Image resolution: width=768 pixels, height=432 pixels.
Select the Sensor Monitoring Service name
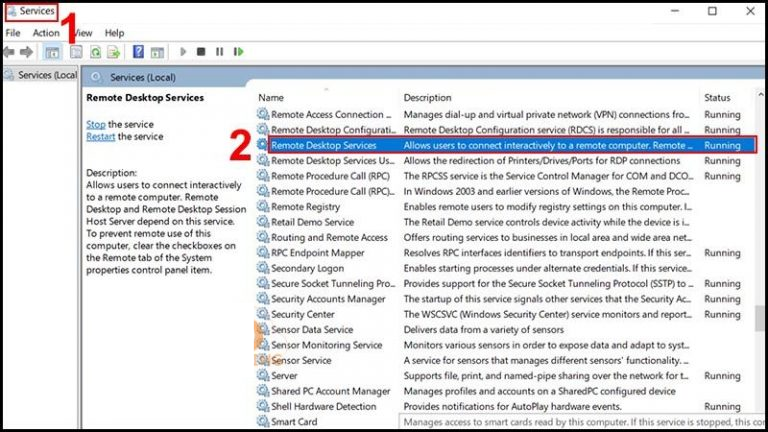[327, 345]
